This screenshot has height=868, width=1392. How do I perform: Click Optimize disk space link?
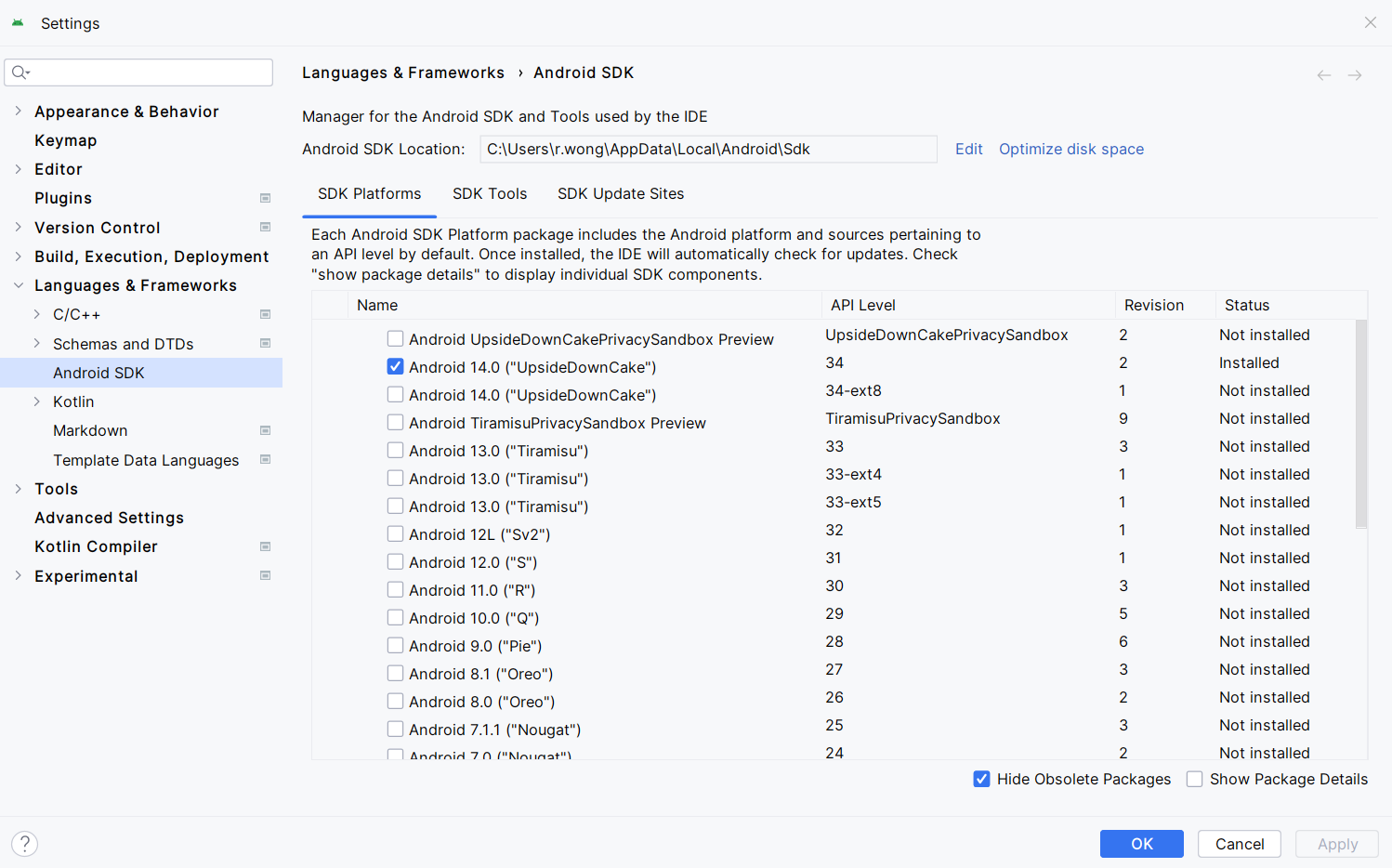click(x=1071, y=149)
